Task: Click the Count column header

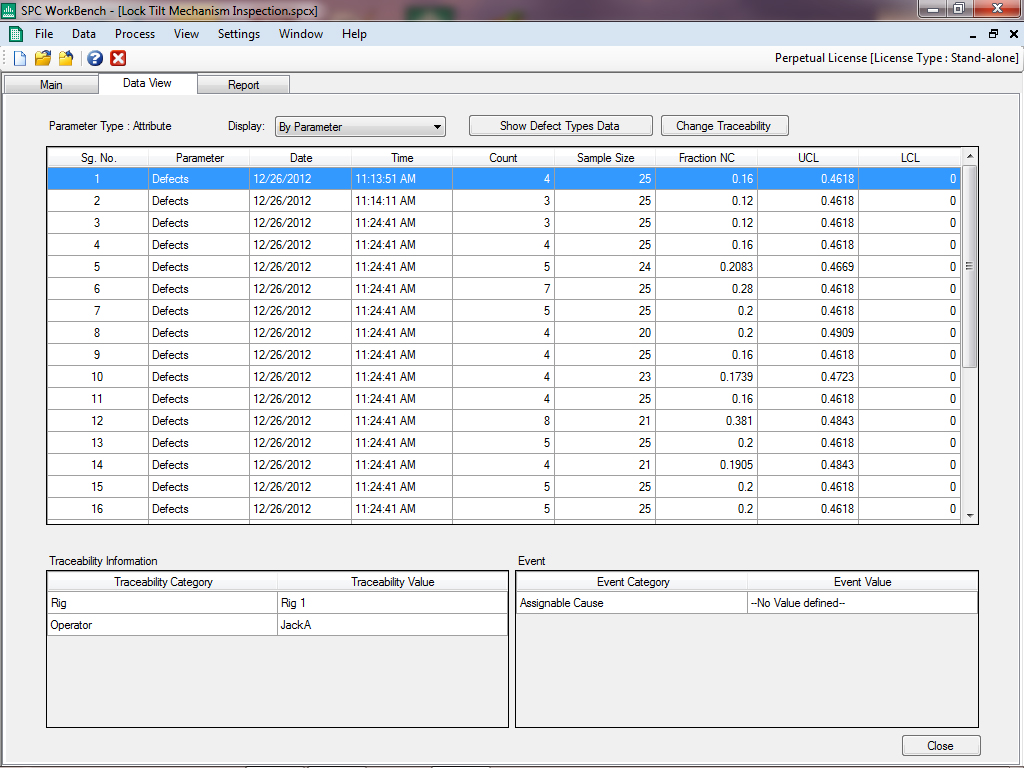Action: tap(504, 158)
